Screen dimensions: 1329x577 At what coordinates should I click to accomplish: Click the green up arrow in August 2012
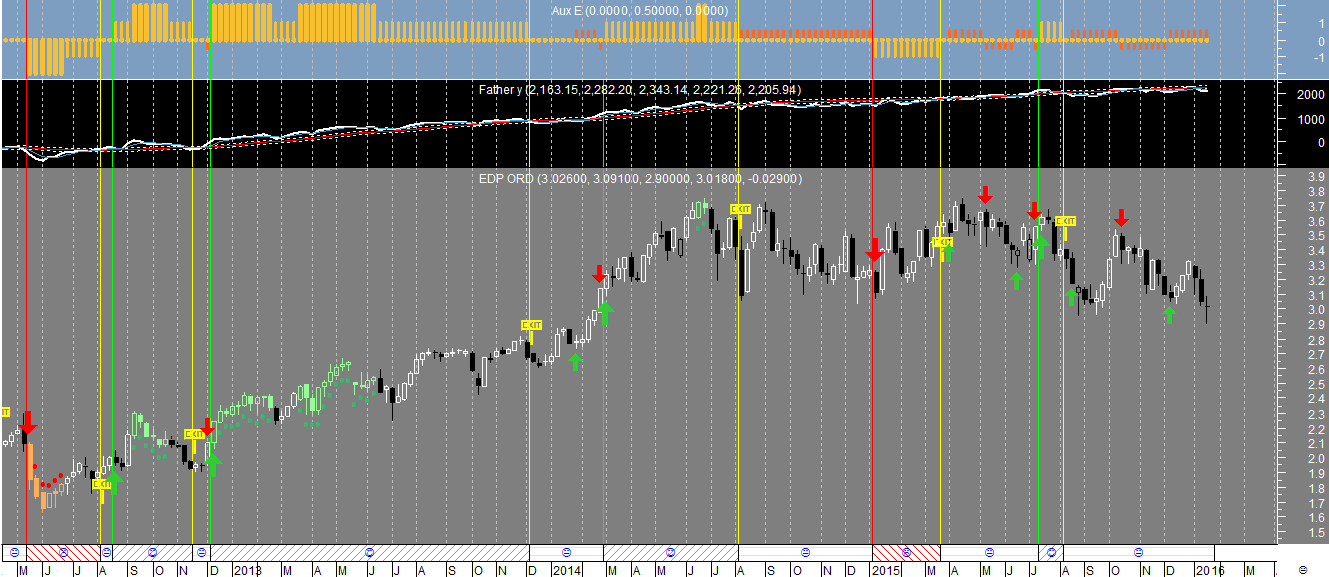[x=113, y=482]
